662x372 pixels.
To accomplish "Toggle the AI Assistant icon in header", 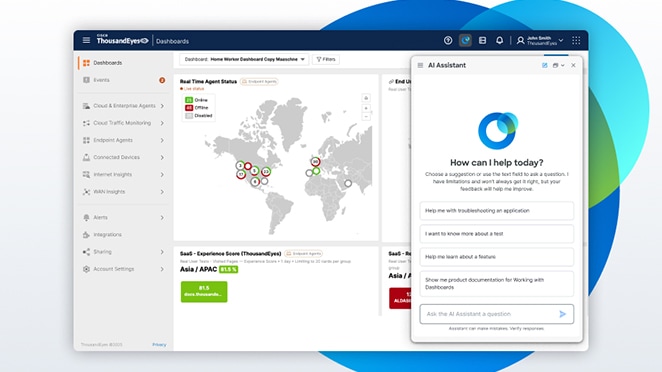I will pyautogui.click(x=465, y=41).
